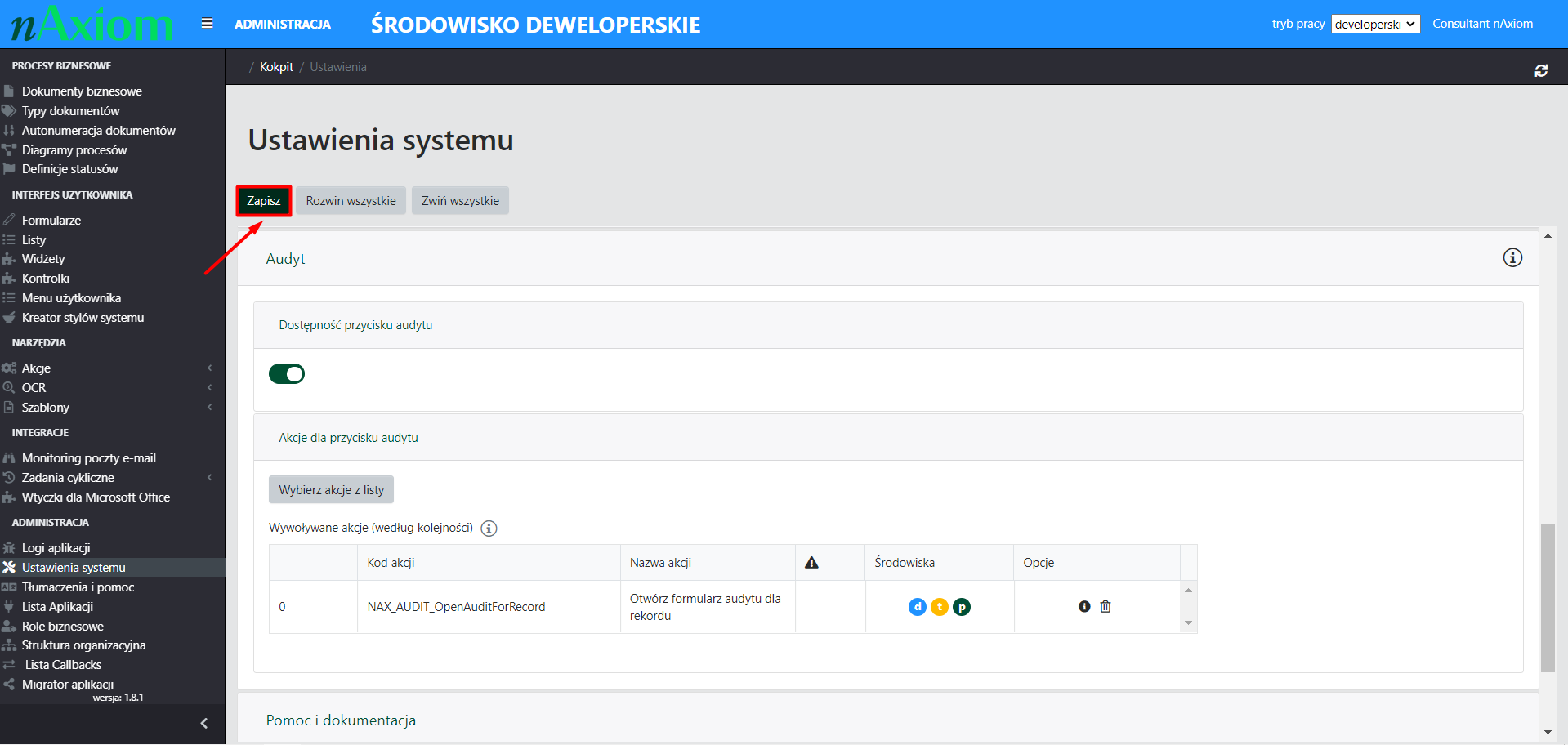Click info icon beside Wywoływane akcje label
Screen dimensions: 1568x745
pyautogui.click(x=489, y=529)
